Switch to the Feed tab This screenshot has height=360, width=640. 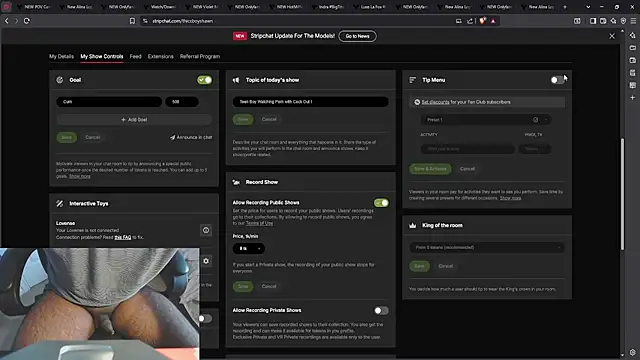pos(136,56)
